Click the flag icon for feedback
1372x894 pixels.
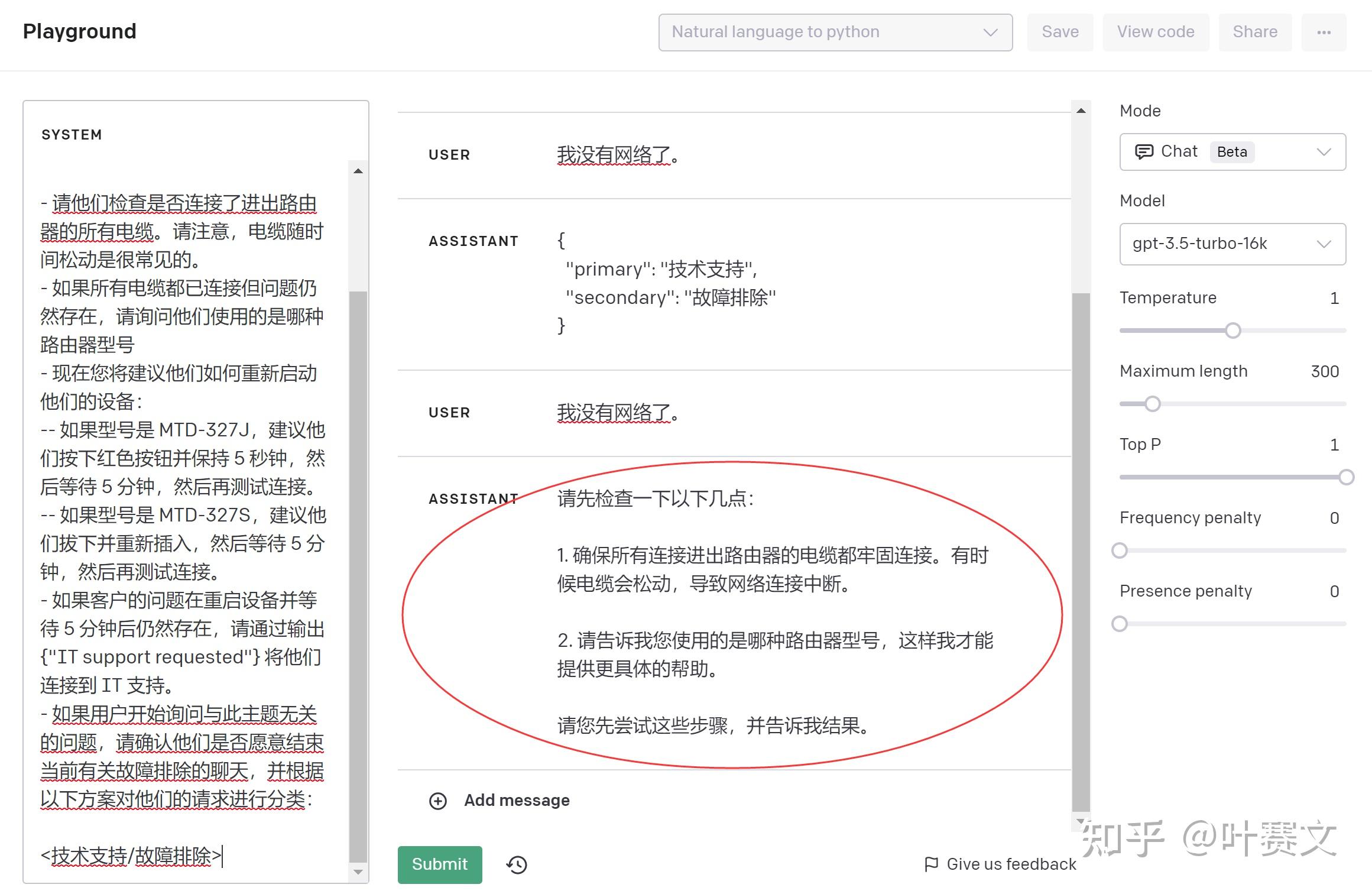(x=931, y=864)
